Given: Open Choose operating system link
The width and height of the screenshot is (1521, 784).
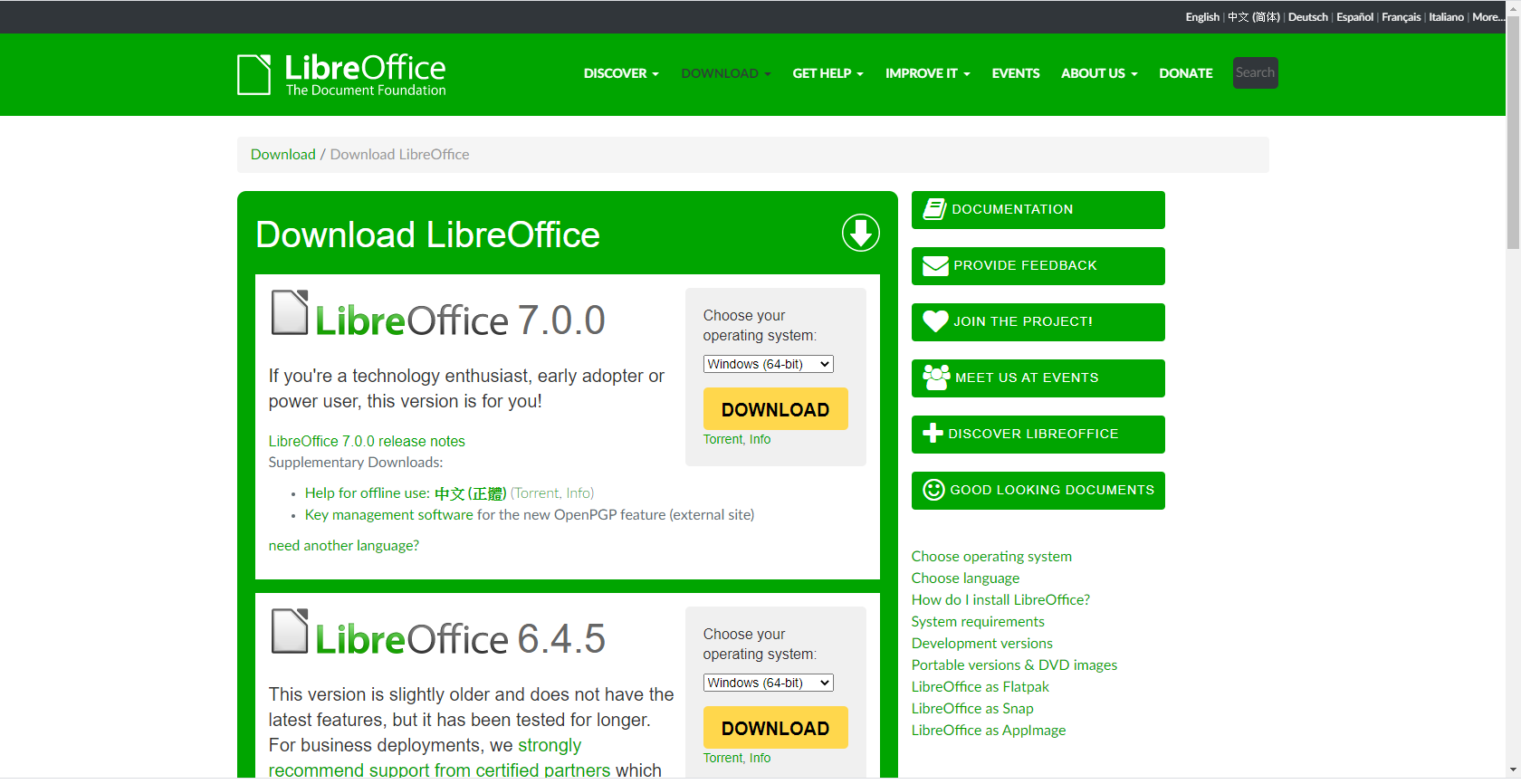Looking at the screenshot, I should [x=991, y=557].
